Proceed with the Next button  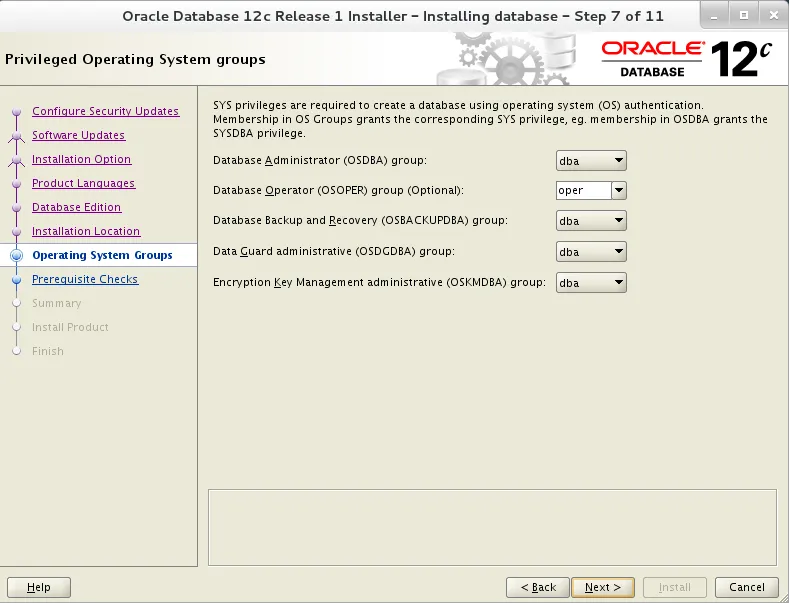603,587
